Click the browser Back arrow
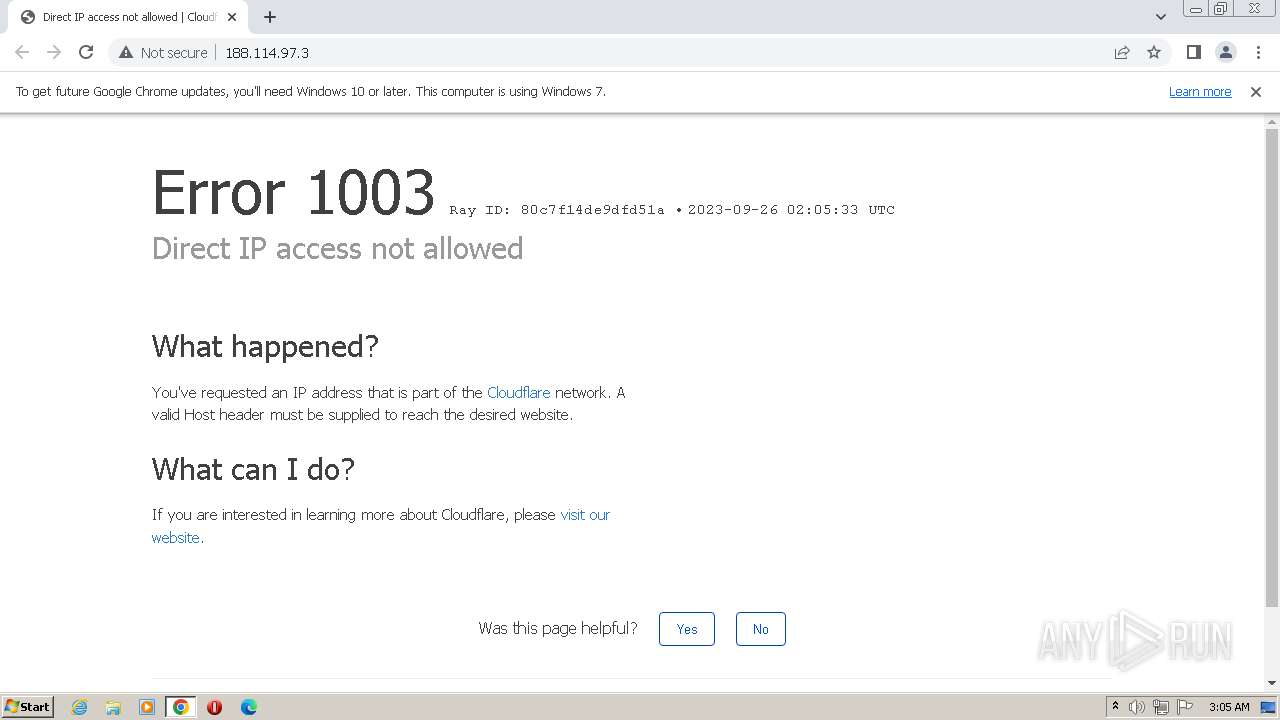 coord(22,52)
